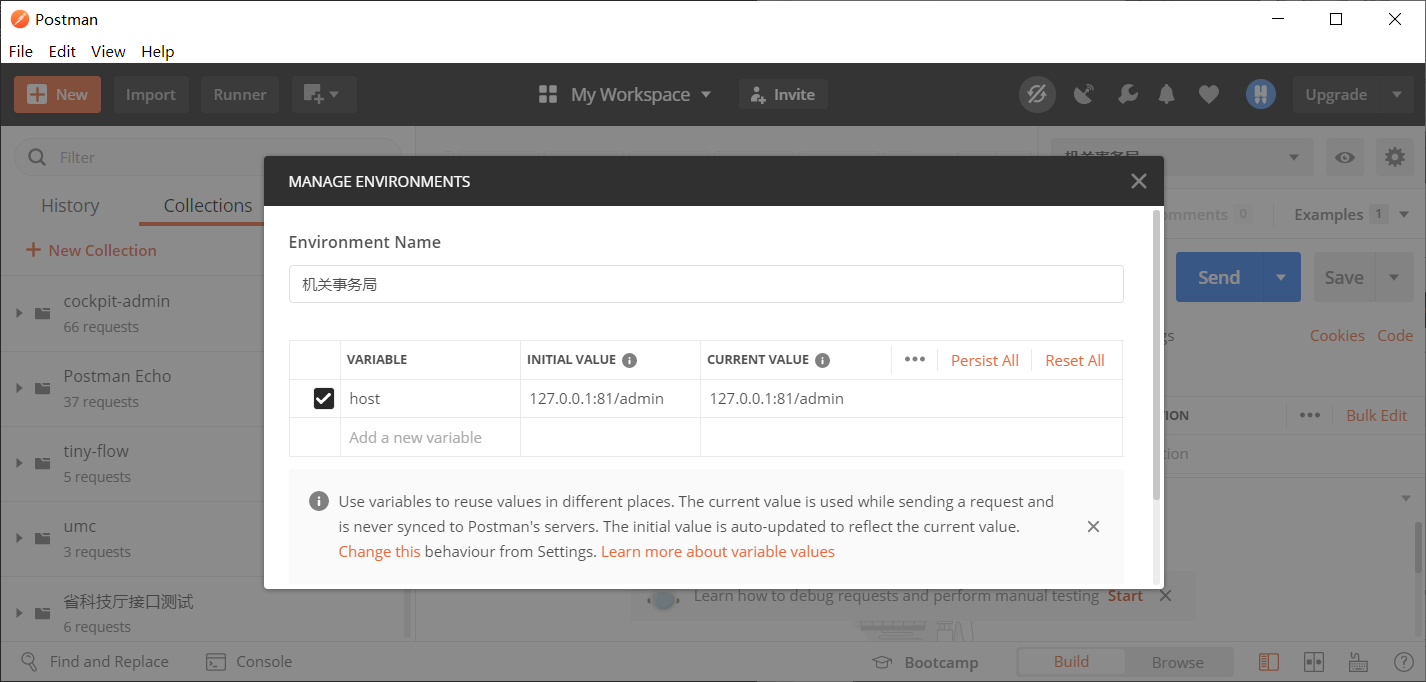Dismiss the variable info banner
This screenshot has width=1426, height=682.
pyautogui.click(x=1093, y=527)
